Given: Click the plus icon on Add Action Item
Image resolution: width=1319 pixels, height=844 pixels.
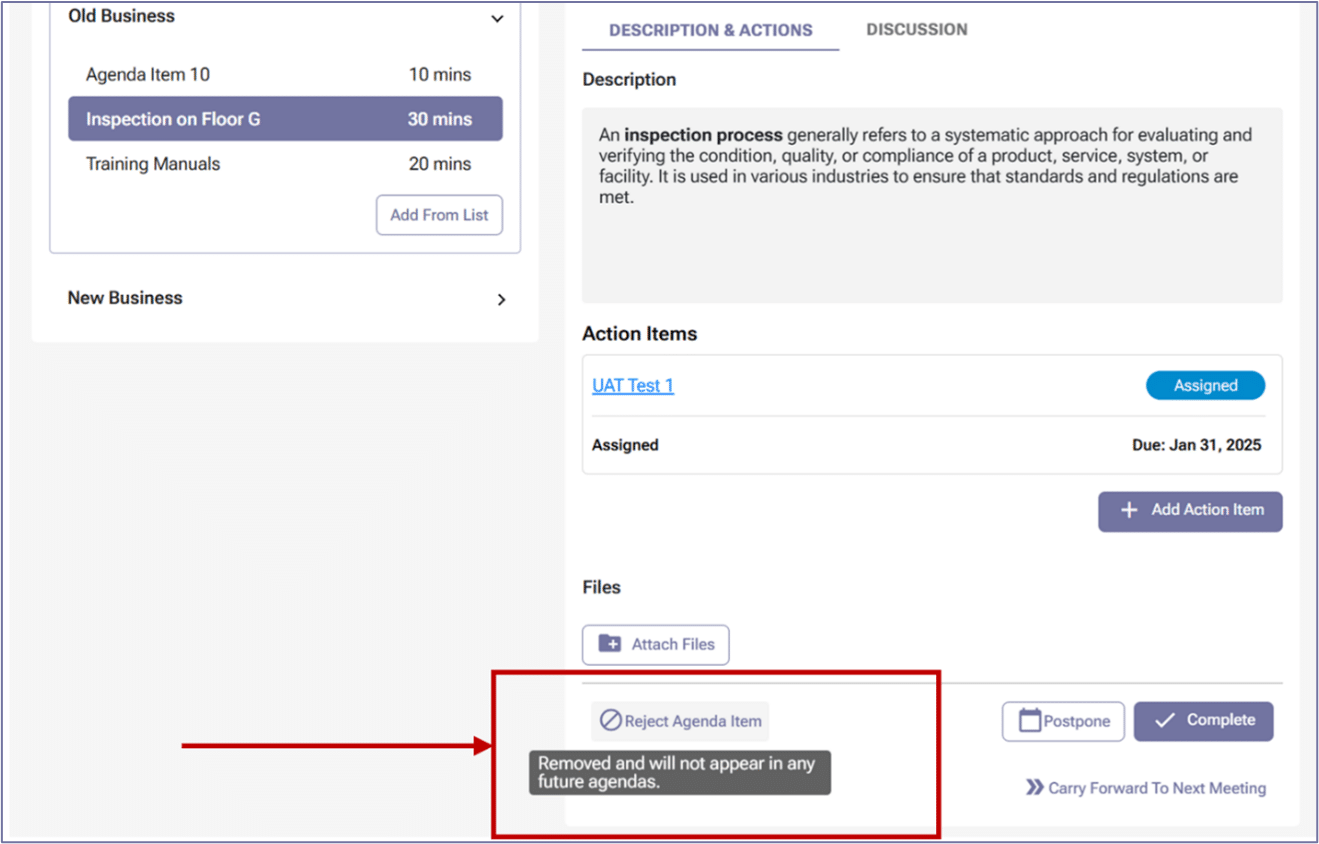Looking at the screenshot, I should point(1129,510).
